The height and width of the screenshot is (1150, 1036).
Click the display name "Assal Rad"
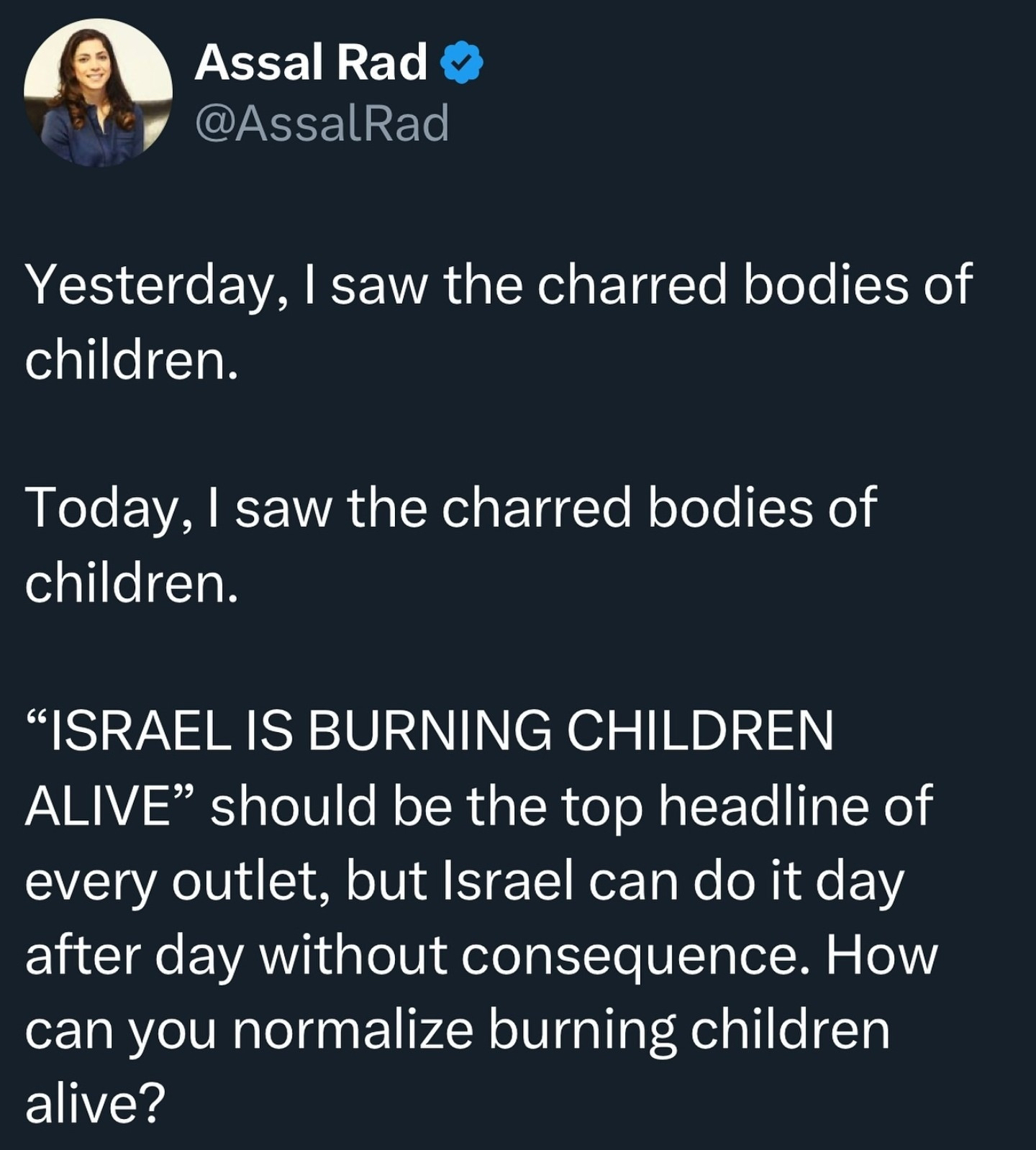pos(311,63)
